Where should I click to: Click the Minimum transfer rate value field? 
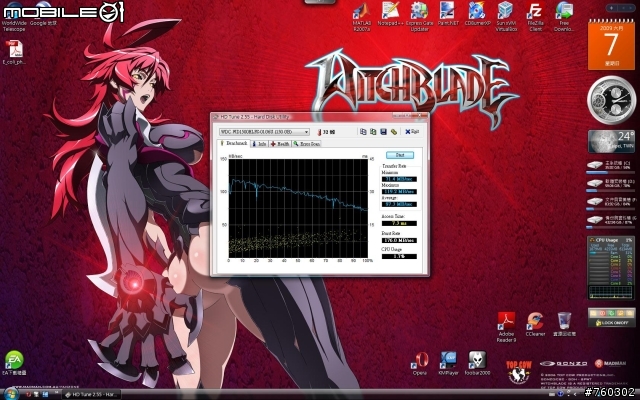coord(399,179)
